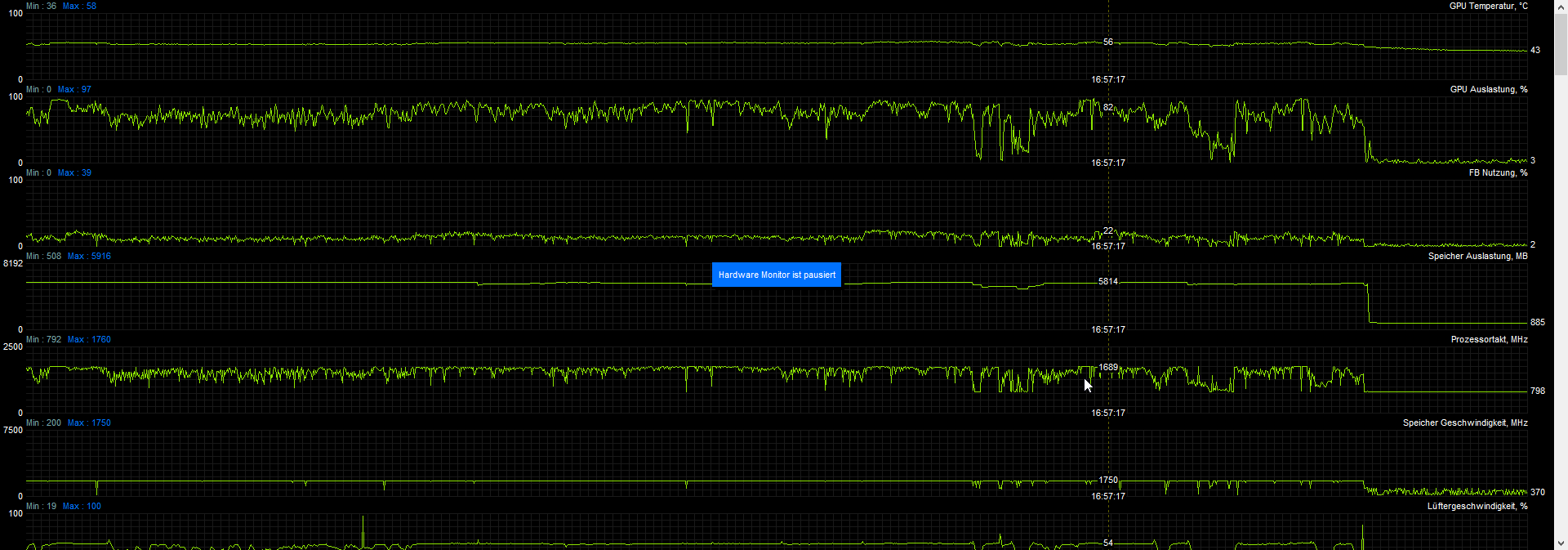
Task: Select the 'Speicher Geschwindigkeit, MHz' graph label
Action: 1465,423
